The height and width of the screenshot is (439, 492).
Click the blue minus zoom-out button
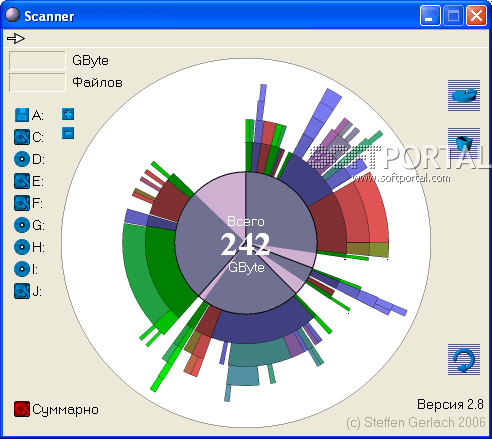68,133
